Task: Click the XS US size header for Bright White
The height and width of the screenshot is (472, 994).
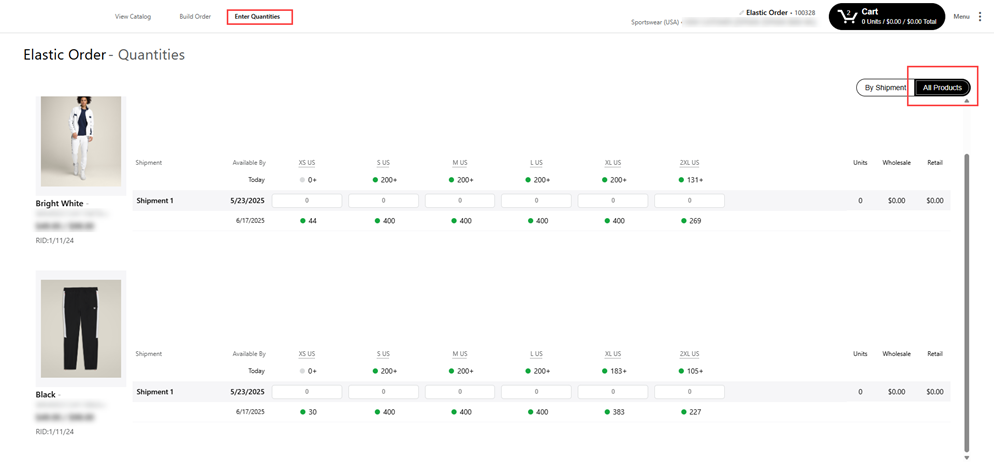Action: (307, 163)
